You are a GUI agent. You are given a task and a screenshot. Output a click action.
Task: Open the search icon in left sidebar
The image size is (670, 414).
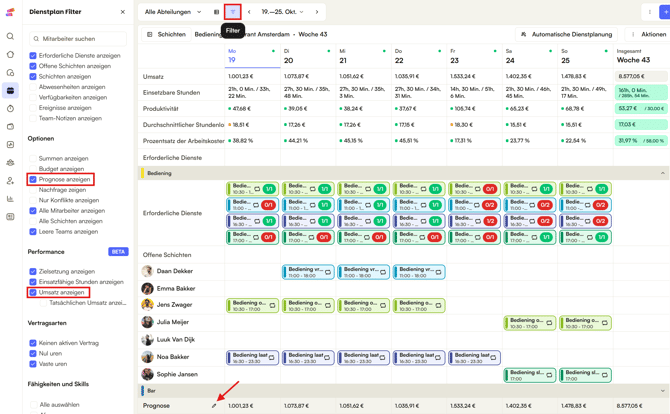pyautogui.click(x=10, y=36)
